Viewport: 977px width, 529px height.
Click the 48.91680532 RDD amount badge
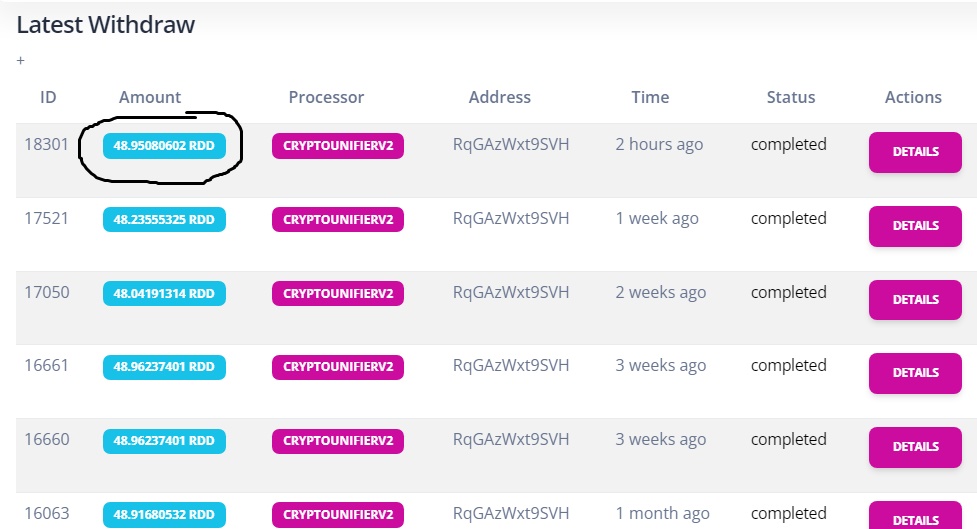click(x=164, y=515)
